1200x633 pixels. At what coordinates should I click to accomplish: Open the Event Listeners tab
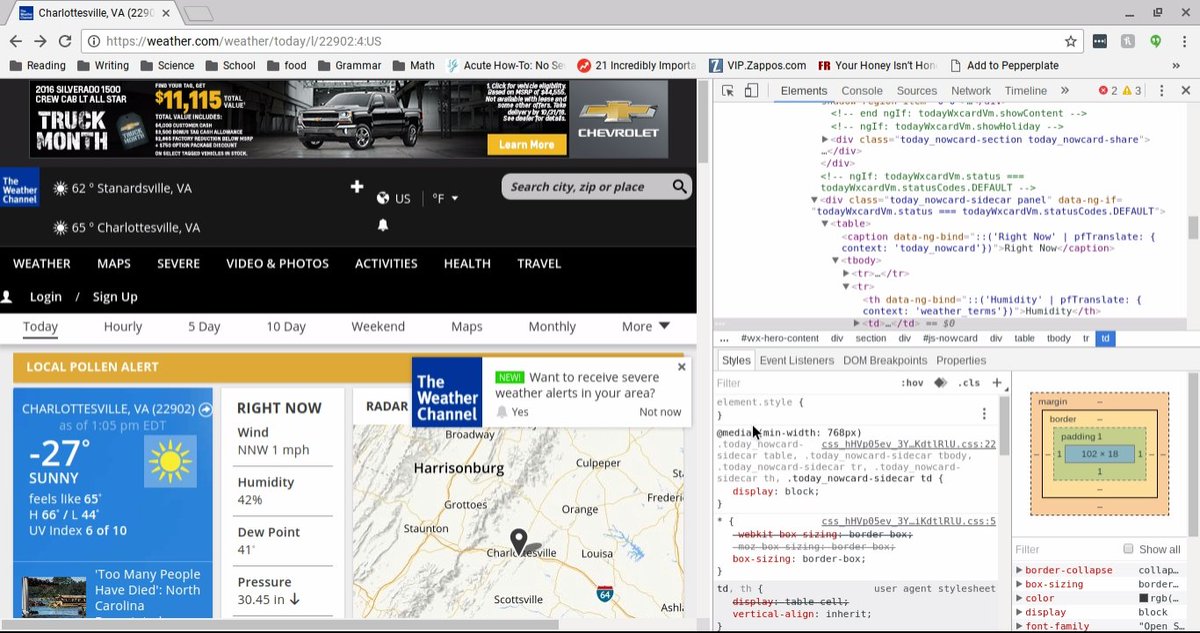[x=796, y=360]
